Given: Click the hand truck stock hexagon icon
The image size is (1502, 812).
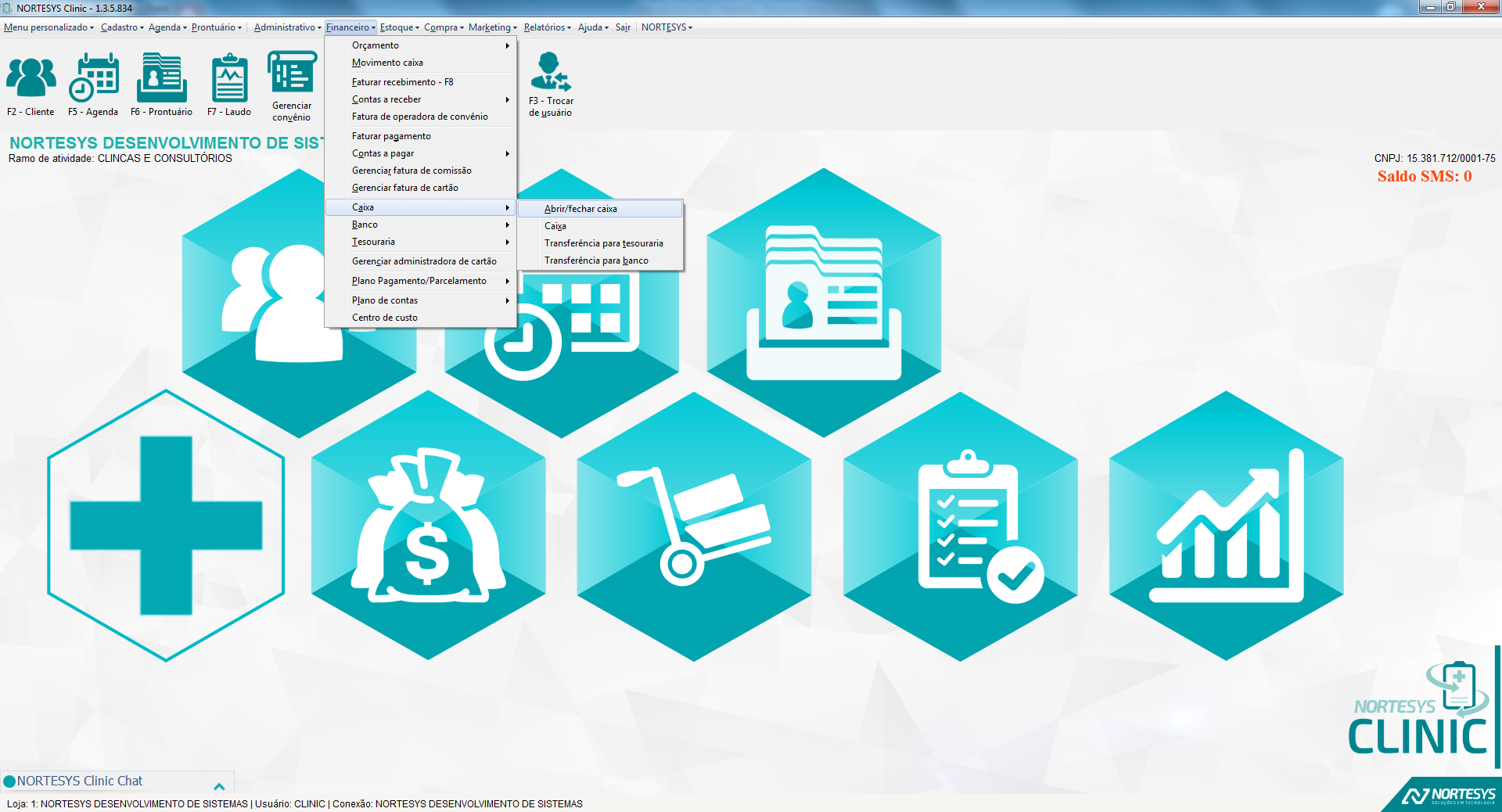Looking at the screenshot, I should pos(694,526).
